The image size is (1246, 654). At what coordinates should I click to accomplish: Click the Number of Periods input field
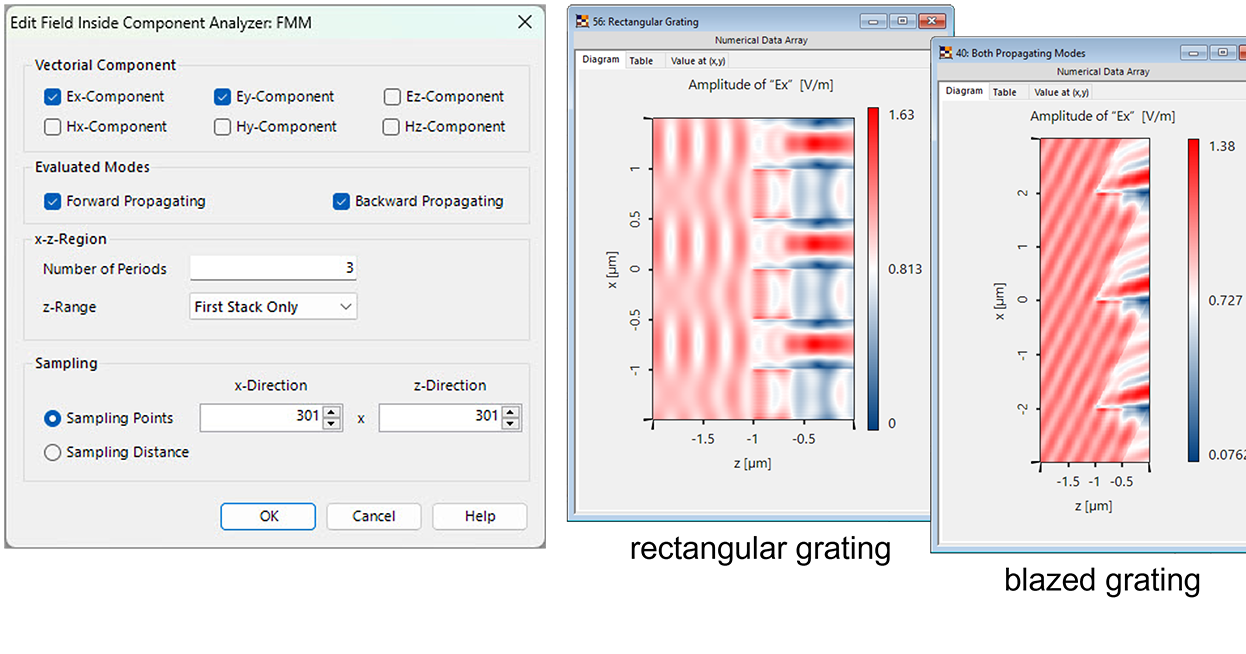pos(272,267)
